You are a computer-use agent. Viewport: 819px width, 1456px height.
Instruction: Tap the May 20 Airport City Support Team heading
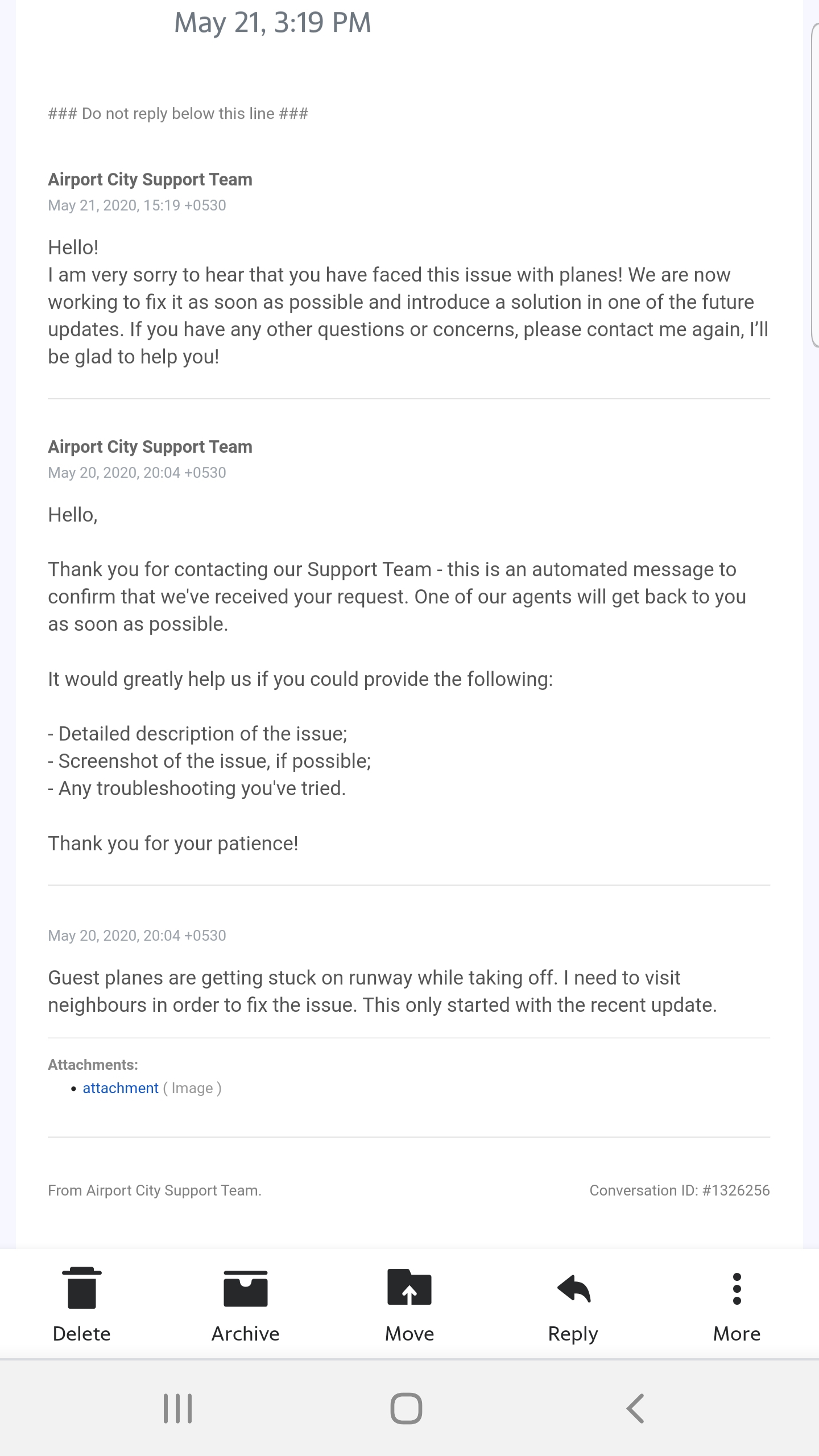pos(150,447)
